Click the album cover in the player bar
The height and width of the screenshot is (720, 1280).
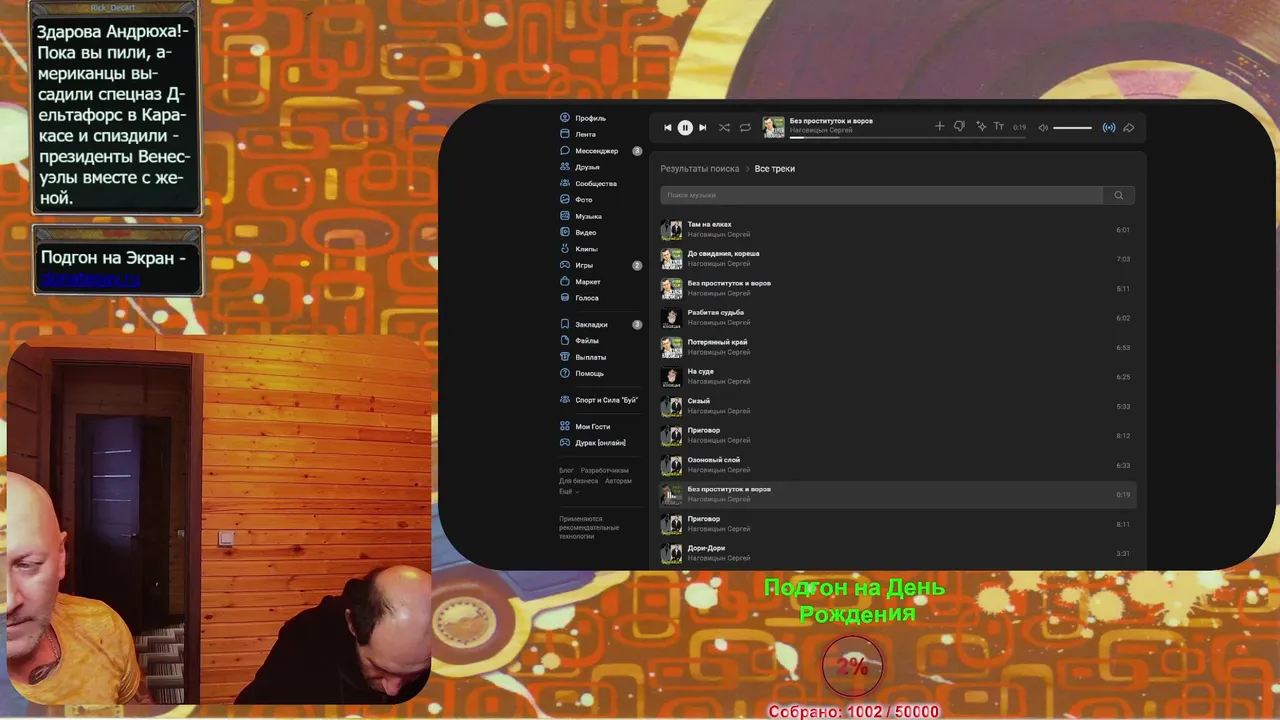[x=773, y=127]
